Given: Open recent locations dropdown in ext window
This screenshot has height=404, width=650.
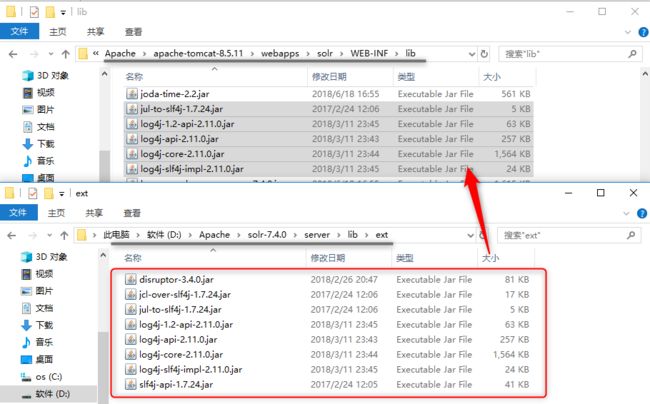Looking at the screenshot, I should tap(49, 236).
